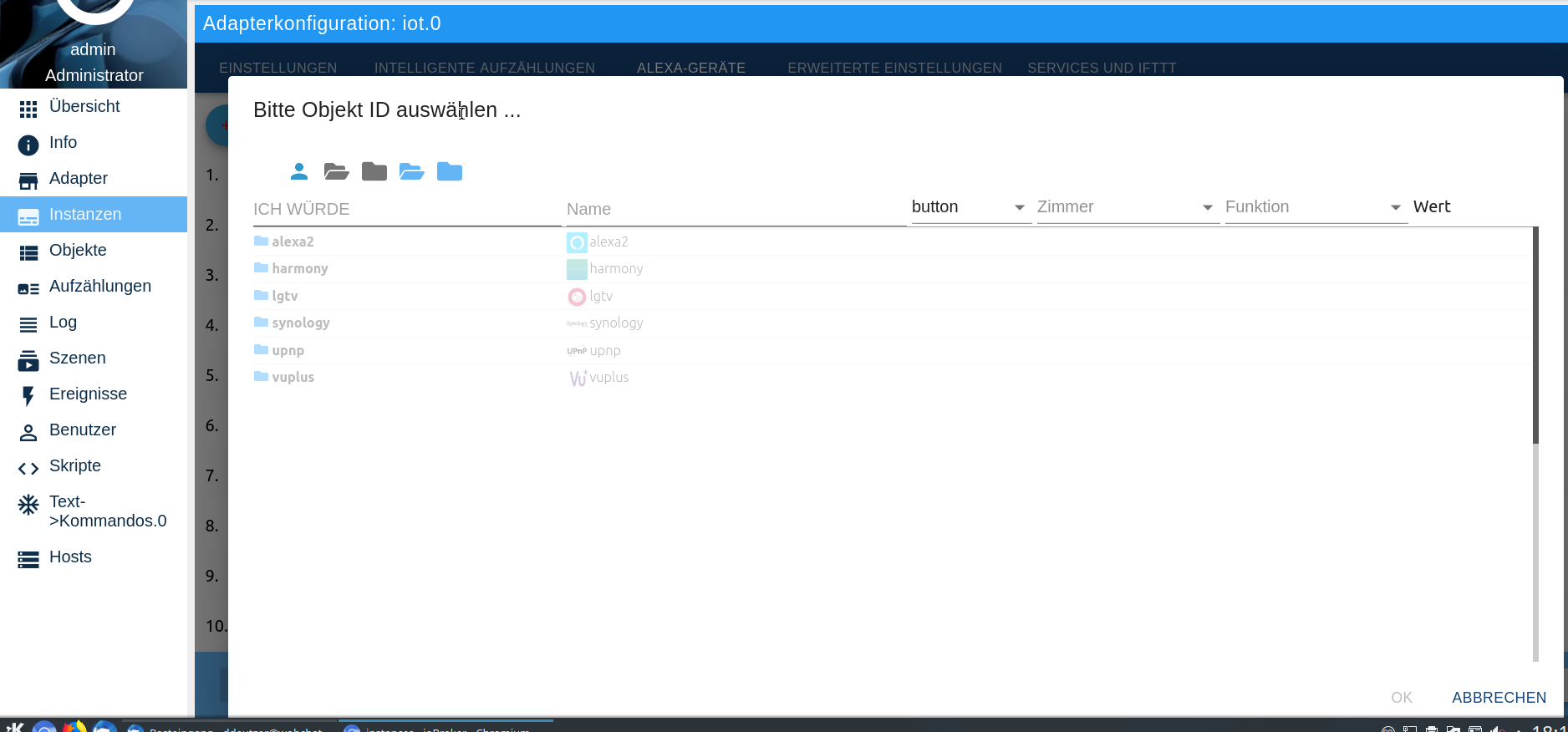
Task: Click the ABBRECHEN button
Action: pos(1499,698)
